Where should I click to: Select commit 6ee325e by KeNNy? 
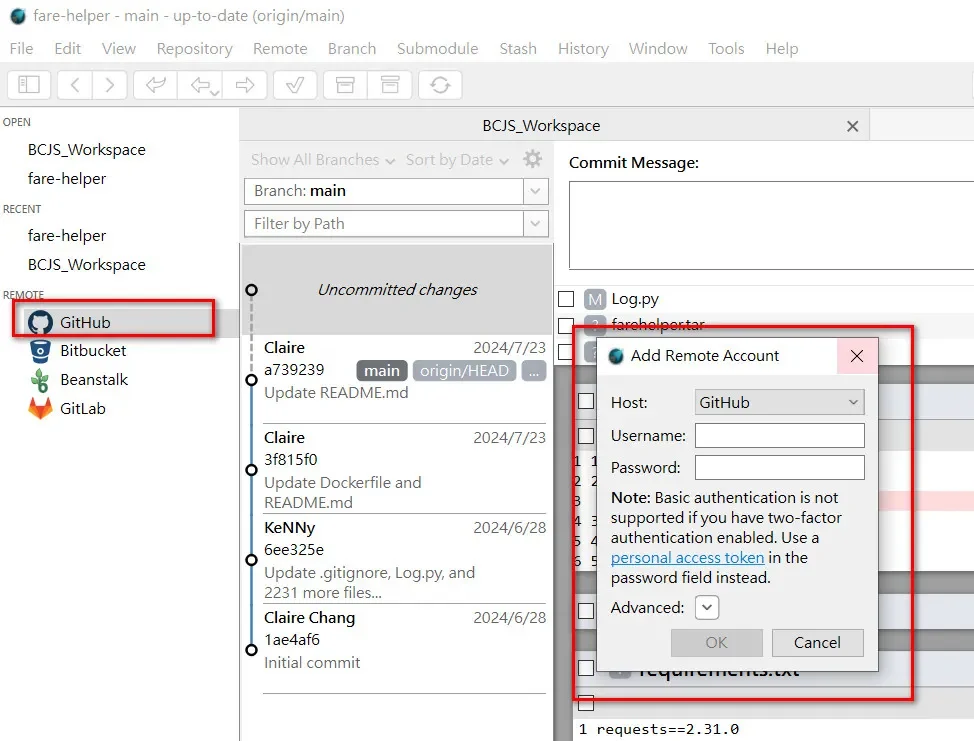click(397, 559)
